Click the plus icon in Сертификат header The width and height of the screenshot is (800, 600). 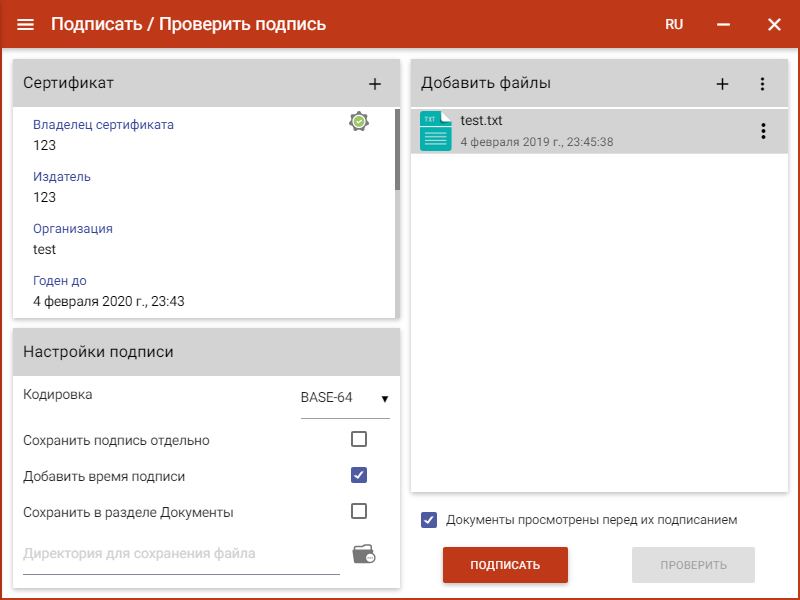point(375,84)
